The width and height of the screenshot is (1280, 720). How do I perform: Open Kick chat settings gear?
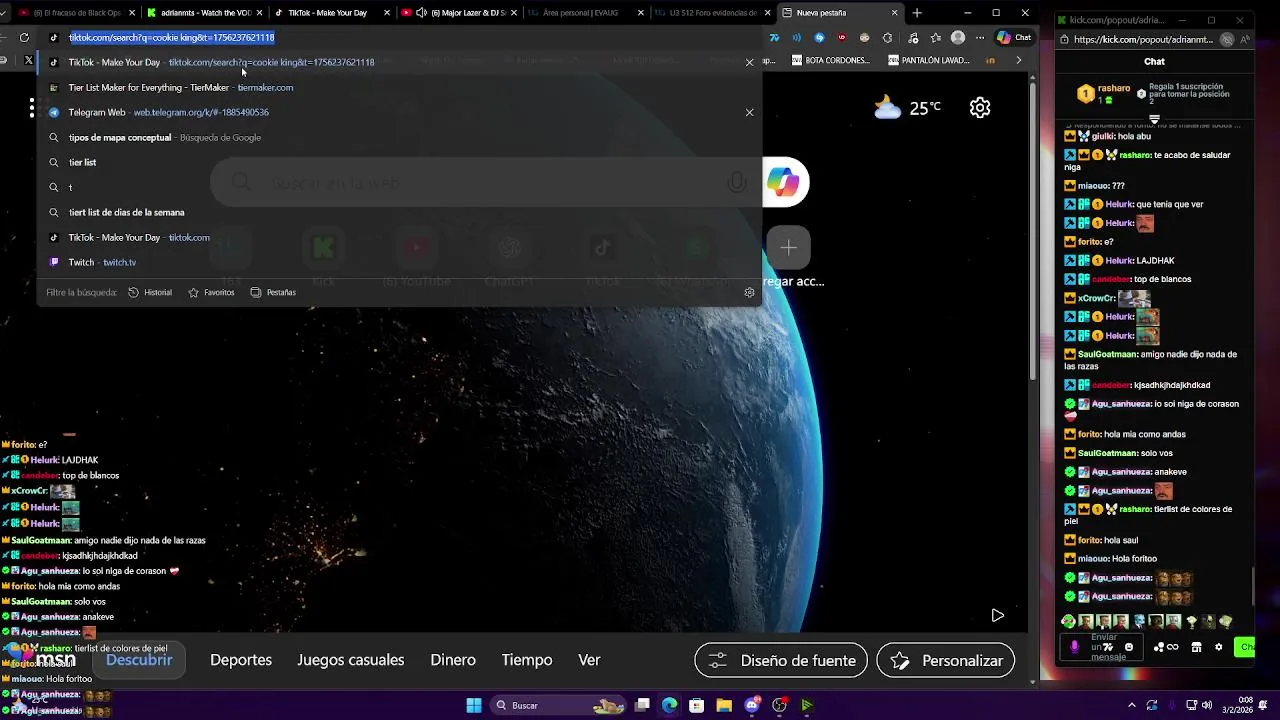pyautogui.click(x=1218, y=647)
